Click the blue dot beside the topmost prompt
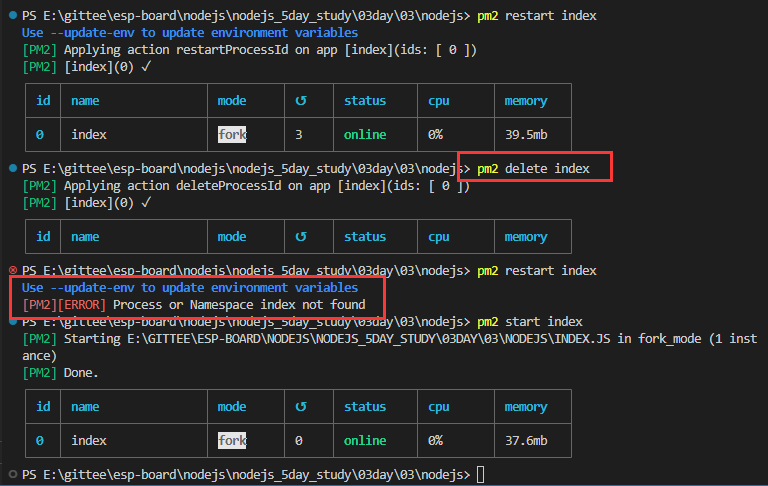The image size is (768, 486). point(13,17)
